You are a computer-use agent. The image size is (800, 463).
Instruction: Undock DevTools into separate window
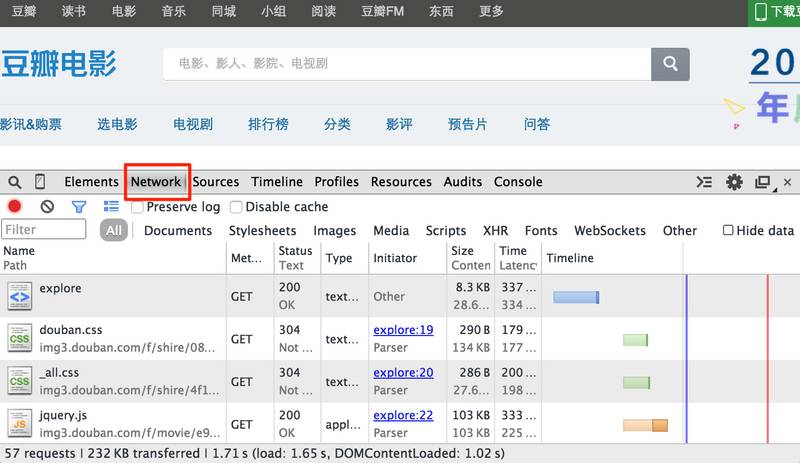763,182
